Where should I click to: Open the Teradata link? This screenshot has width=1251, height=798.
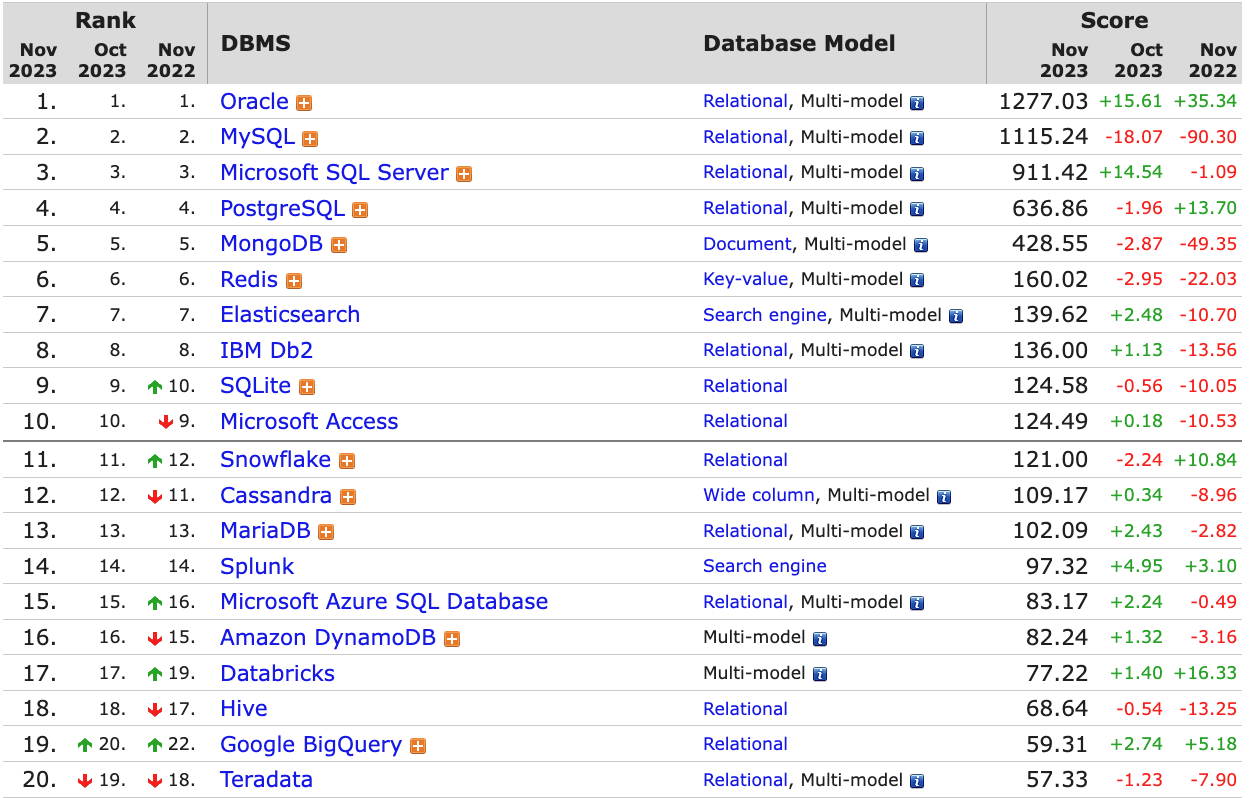[x=267, y=779]
